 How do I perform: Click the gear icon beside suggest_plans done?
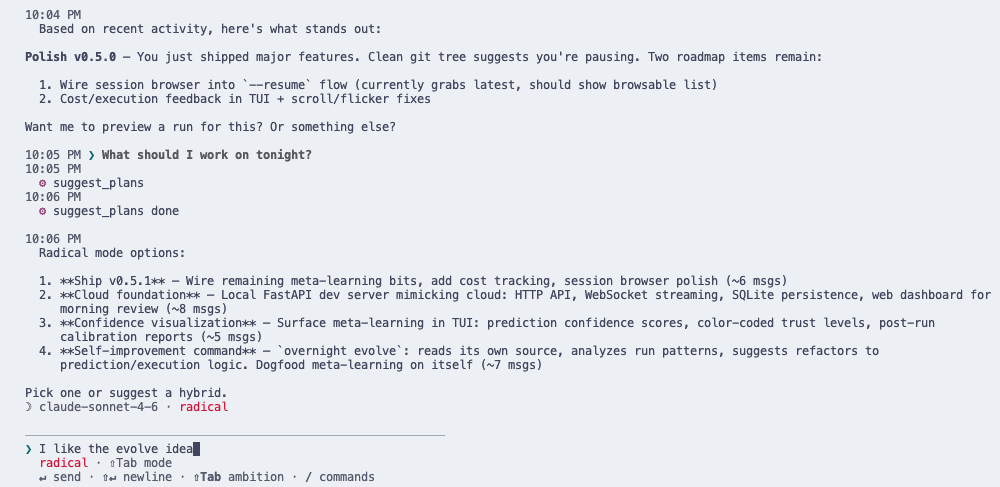[42, 211]
